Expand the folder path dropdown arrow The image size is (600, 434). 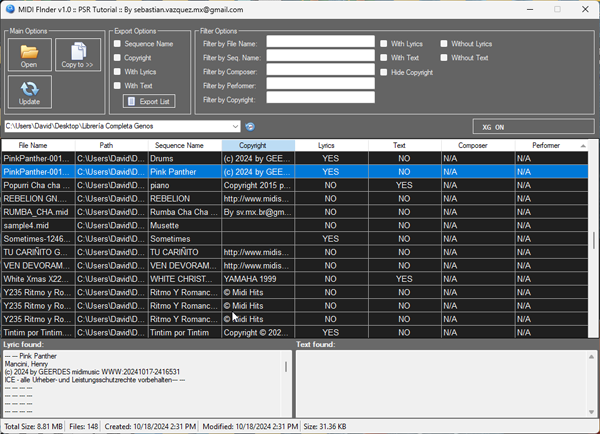[235, 126]
